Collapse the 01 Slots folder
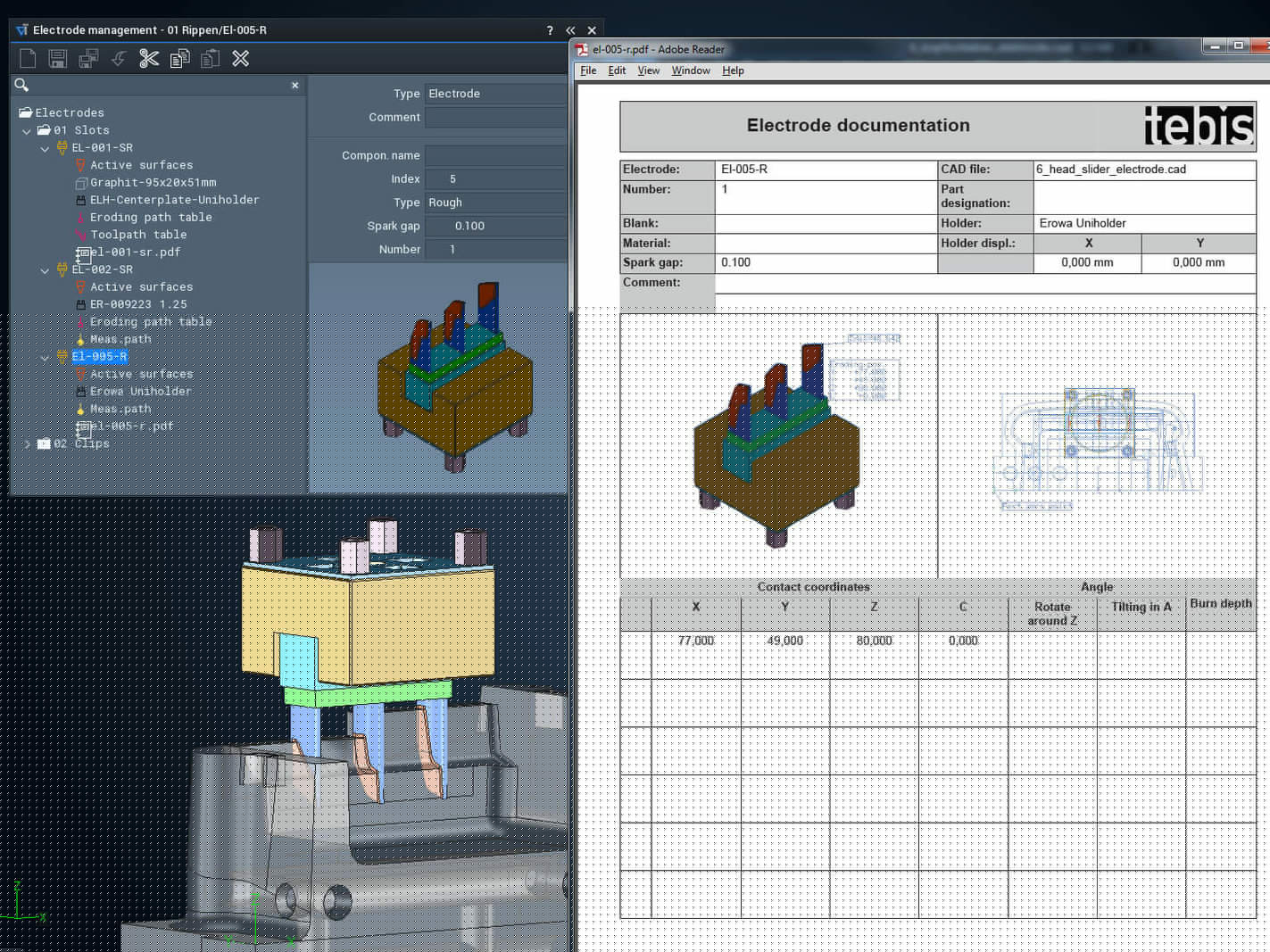The height and width of the screenshot is (952, 1270). click(27, 130)
